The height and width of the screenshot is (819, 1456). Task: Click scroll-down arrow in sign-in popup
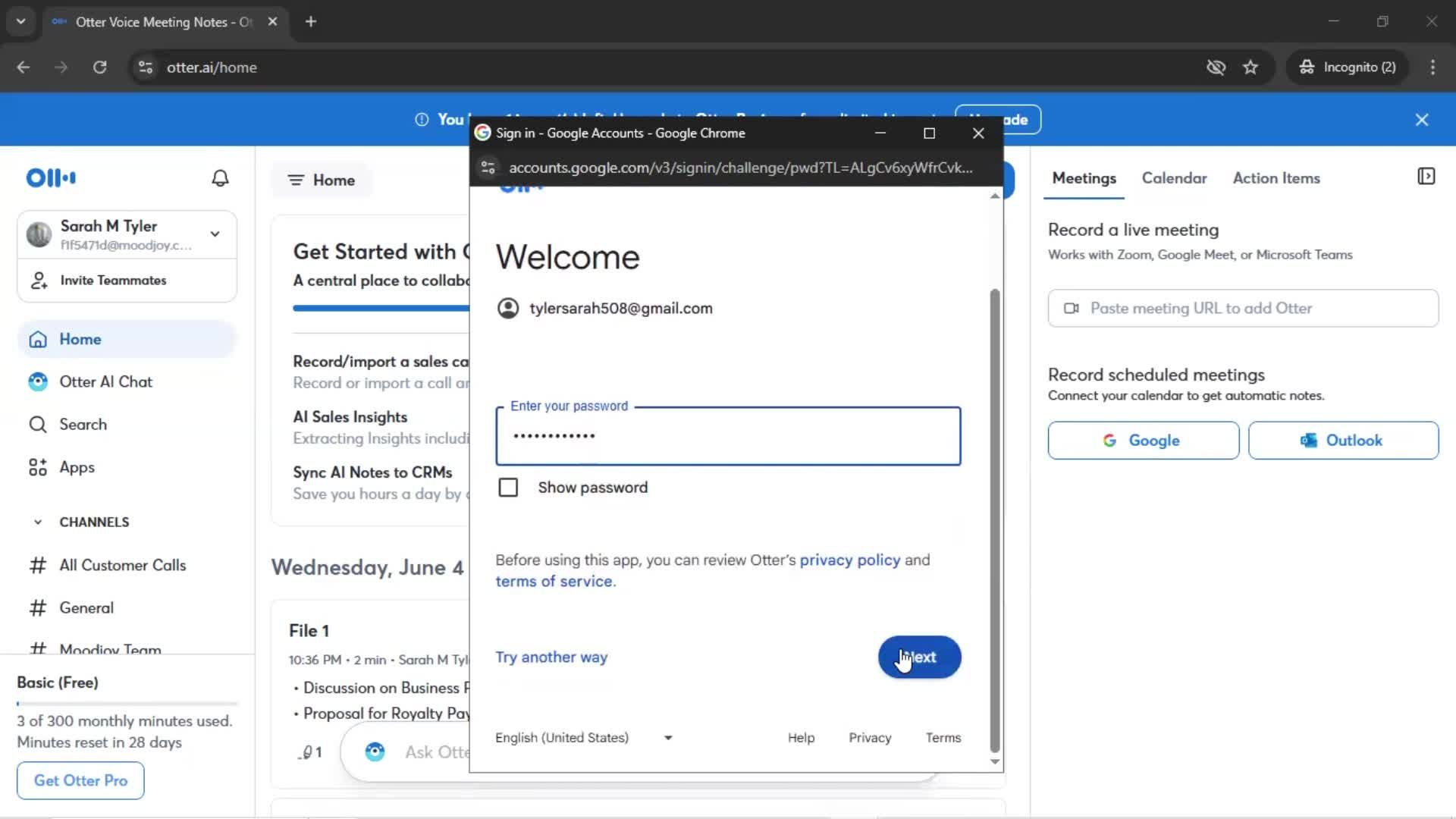(x=995, y=761)
